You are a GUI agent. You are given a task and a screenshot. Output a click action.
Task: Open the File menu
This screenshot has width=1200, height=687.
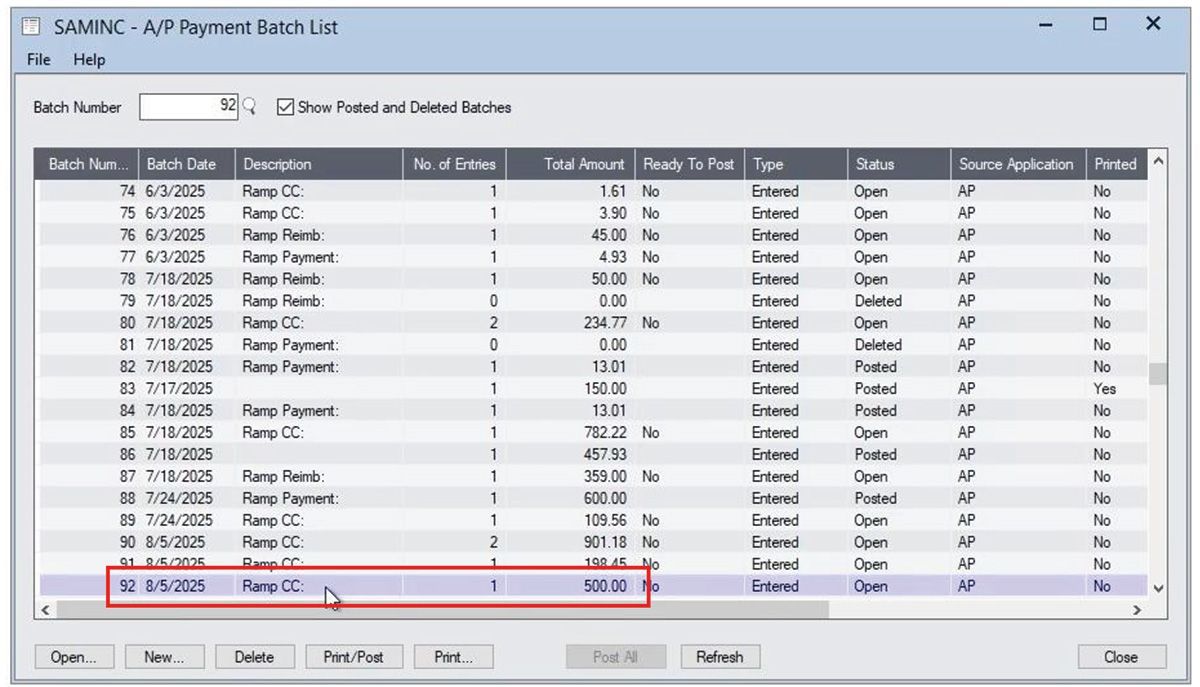(x=37, y=60)
